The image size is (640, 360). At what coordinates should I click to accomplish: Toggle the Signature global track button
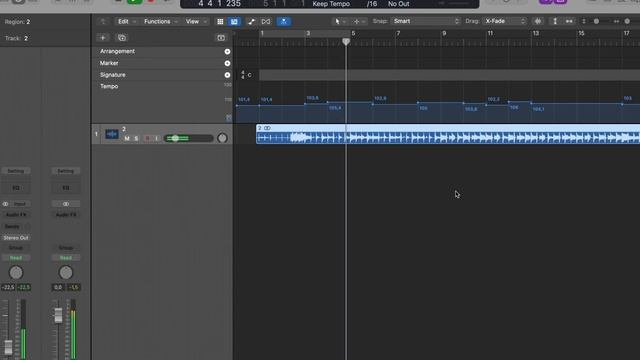tap(227, 75)
